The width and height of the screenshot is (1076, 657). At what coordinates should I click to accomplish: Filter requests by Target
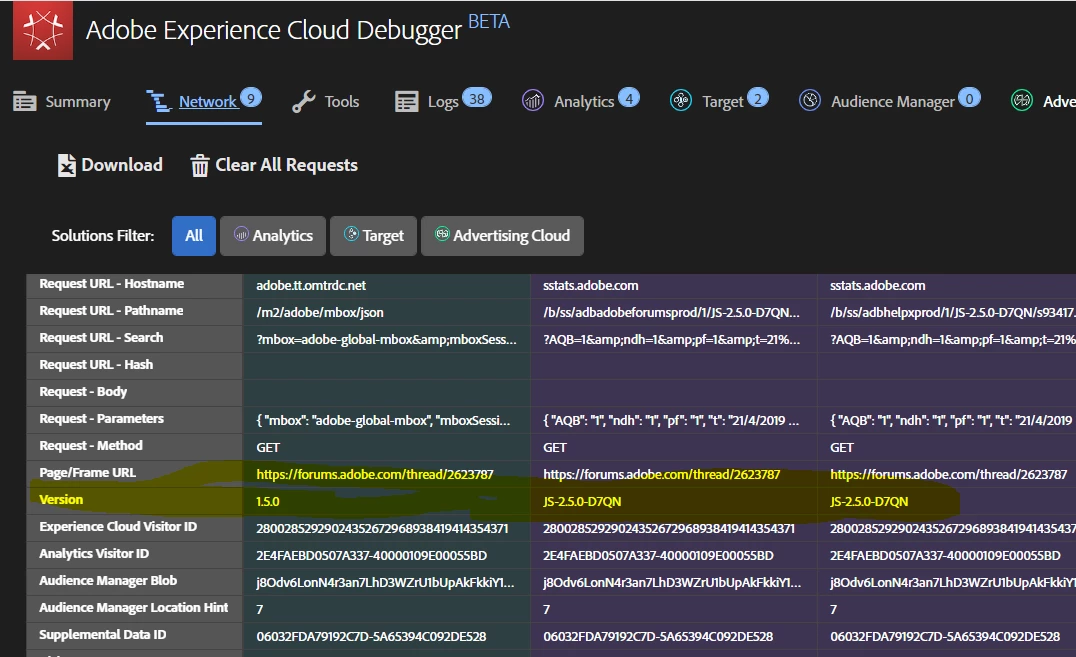coord(374,236)
